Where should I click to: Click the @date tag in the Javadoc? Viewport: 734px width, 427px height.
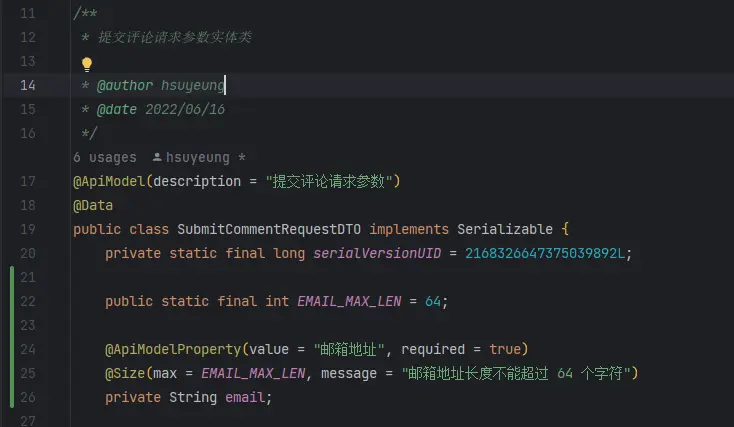[x=117, y=109]
